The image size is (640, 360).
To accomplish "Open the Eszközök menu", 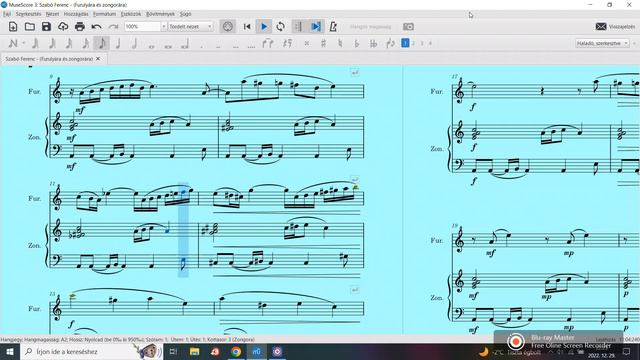I will coord(131,14).
